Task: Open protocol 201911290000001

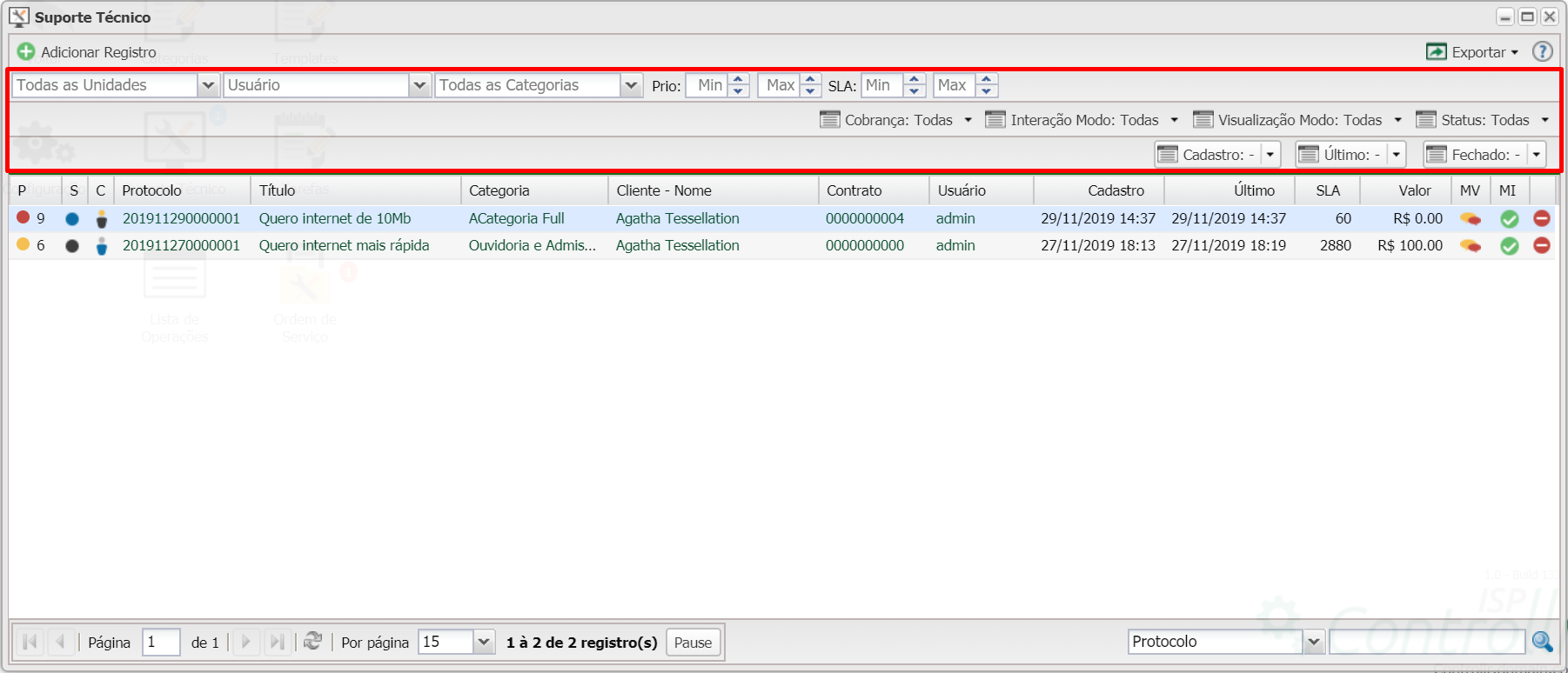Action: pos(181,218)
